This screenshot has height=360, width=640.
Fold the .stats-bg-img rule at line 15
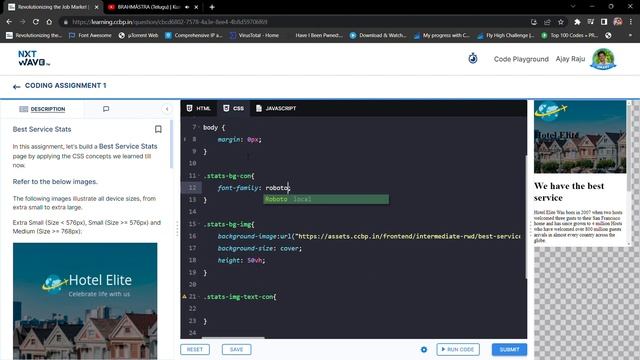coord(199,224)
